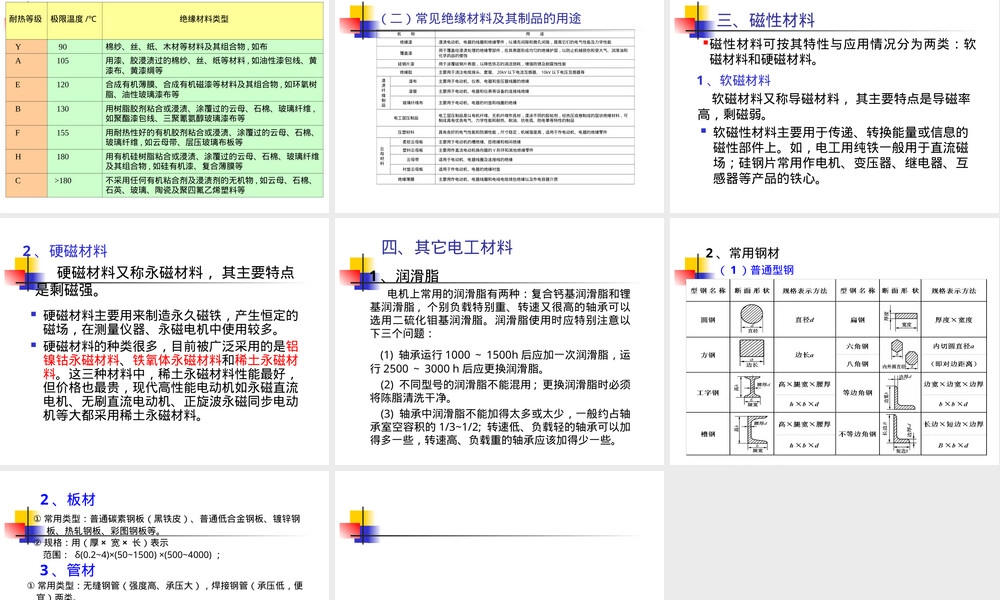
Task: Click the table header 极限温度/°C
Action: (74, 19)
